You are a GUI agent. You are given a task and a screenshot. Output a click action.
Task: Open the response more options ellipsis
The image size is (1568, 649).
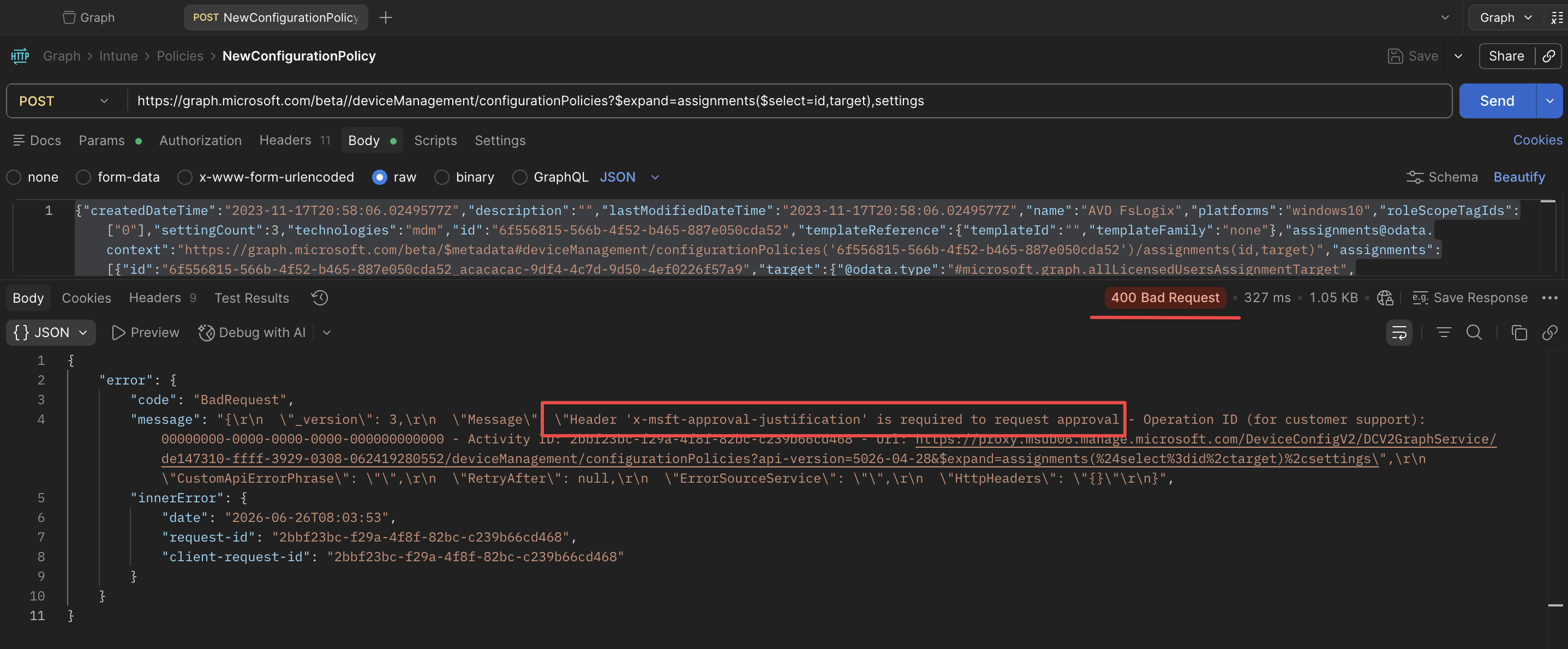1549,297
